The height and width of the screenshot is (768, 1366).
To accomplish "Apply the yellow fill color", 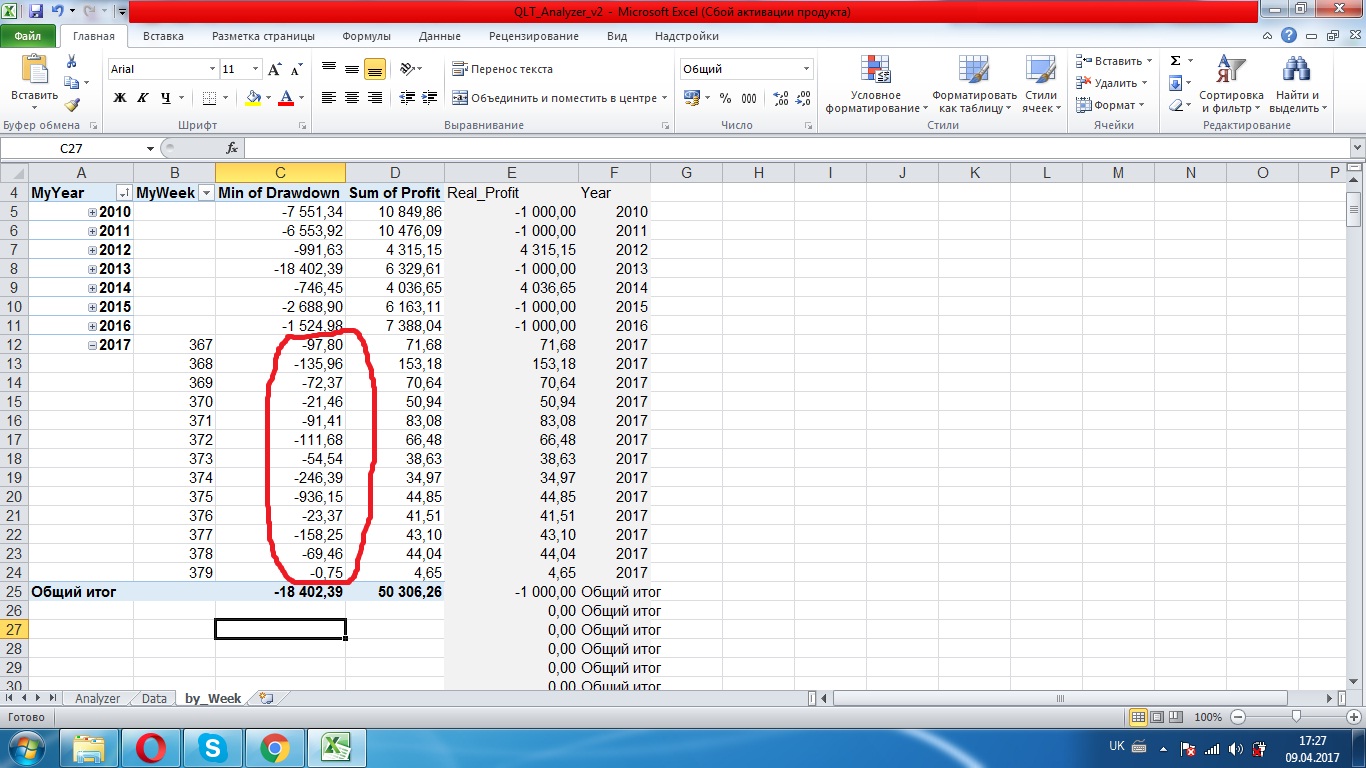I will (253, 98).
